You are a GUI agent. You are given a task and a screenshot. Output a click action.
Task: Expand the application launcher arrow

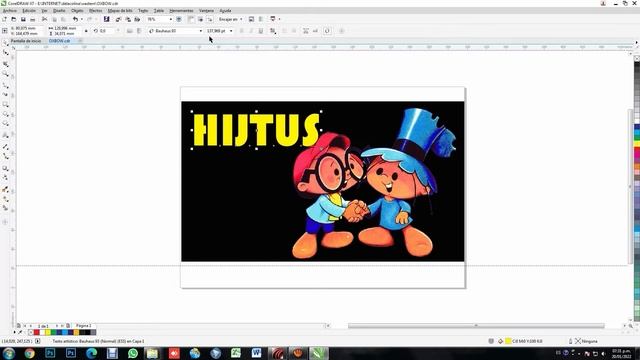tap(279, 19)
